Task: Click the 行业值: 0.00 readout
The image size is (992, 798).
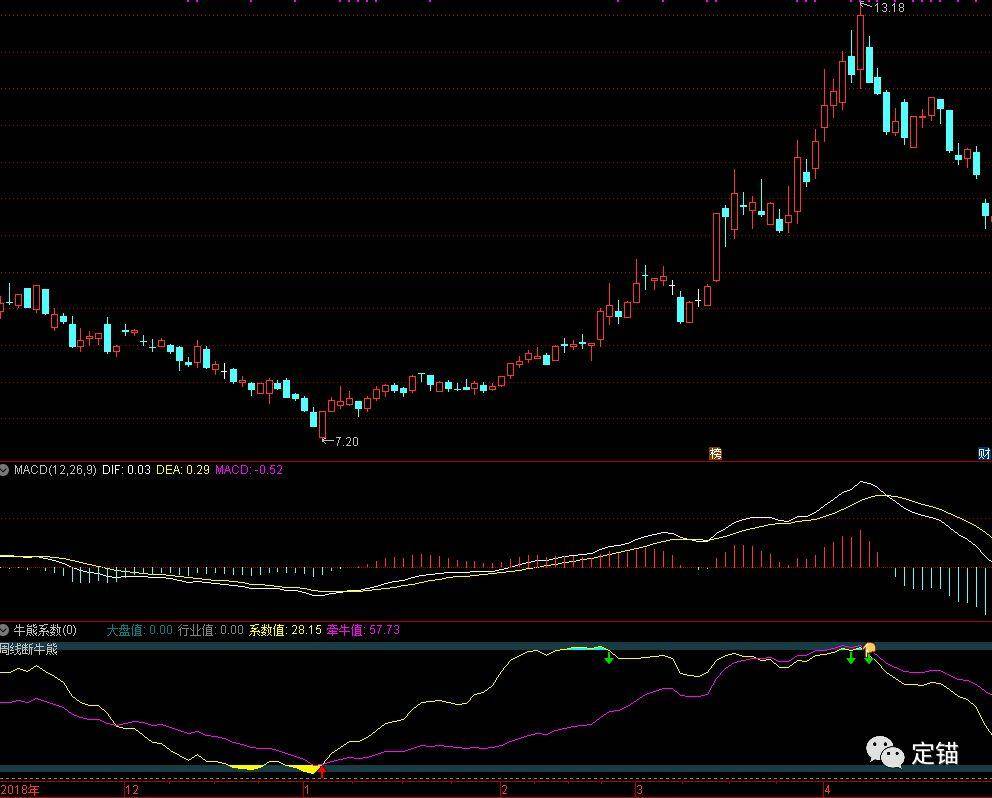Action: 211,630
